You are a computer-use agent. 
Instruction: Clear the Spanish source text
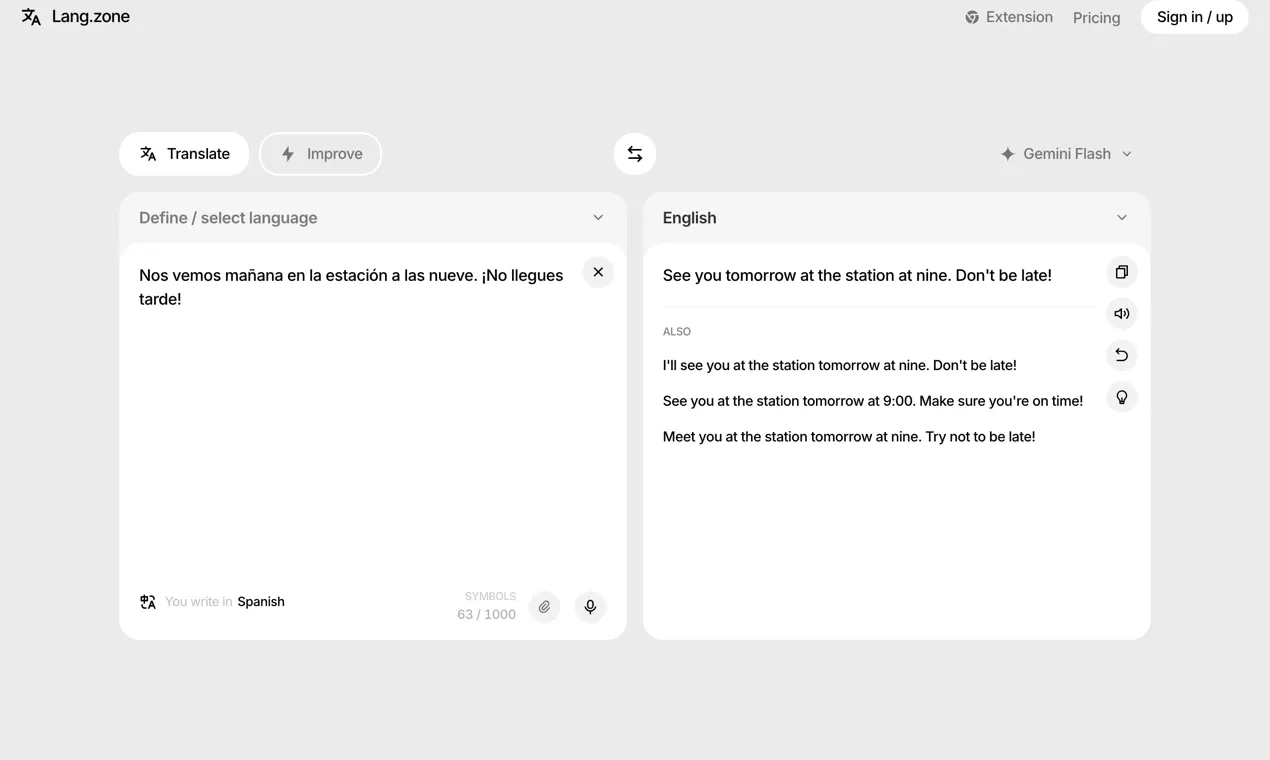coord(598,272)
